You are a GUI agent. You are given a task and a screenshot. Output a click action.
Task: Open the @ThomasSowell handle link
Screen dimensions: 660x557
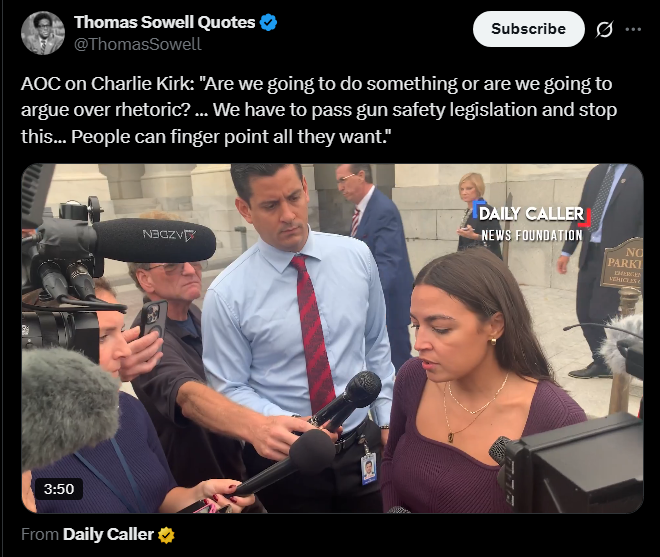138,44
